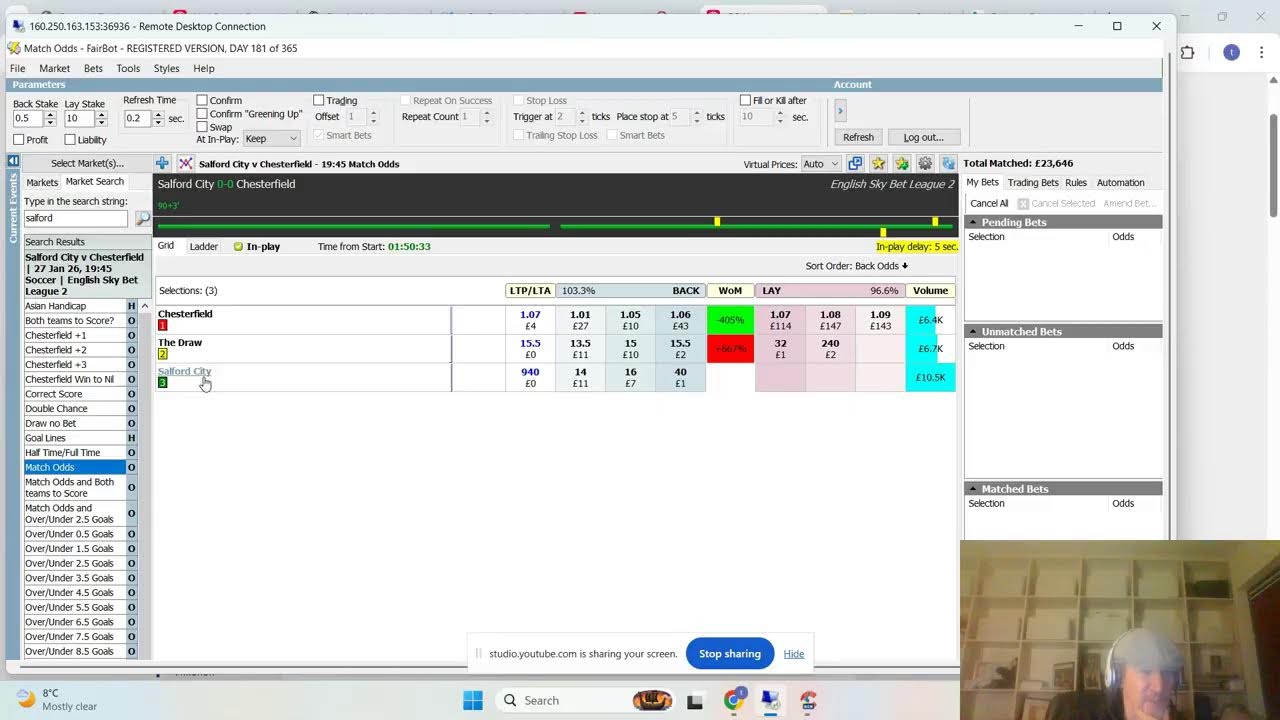Image resolution: width=1280 pixels, height=720 pixels.
Task: Click The Draw red WoM cell
Action: (x=730, y=349)
